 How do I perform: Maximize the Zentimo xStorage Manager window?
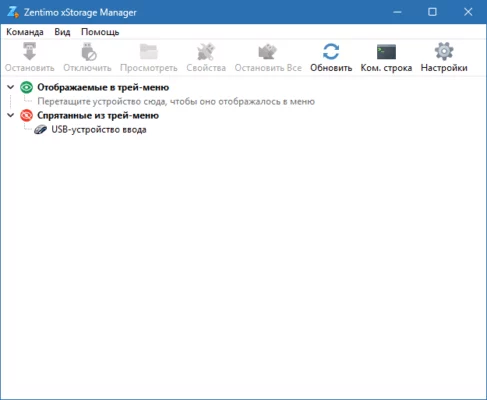(432, 12)
